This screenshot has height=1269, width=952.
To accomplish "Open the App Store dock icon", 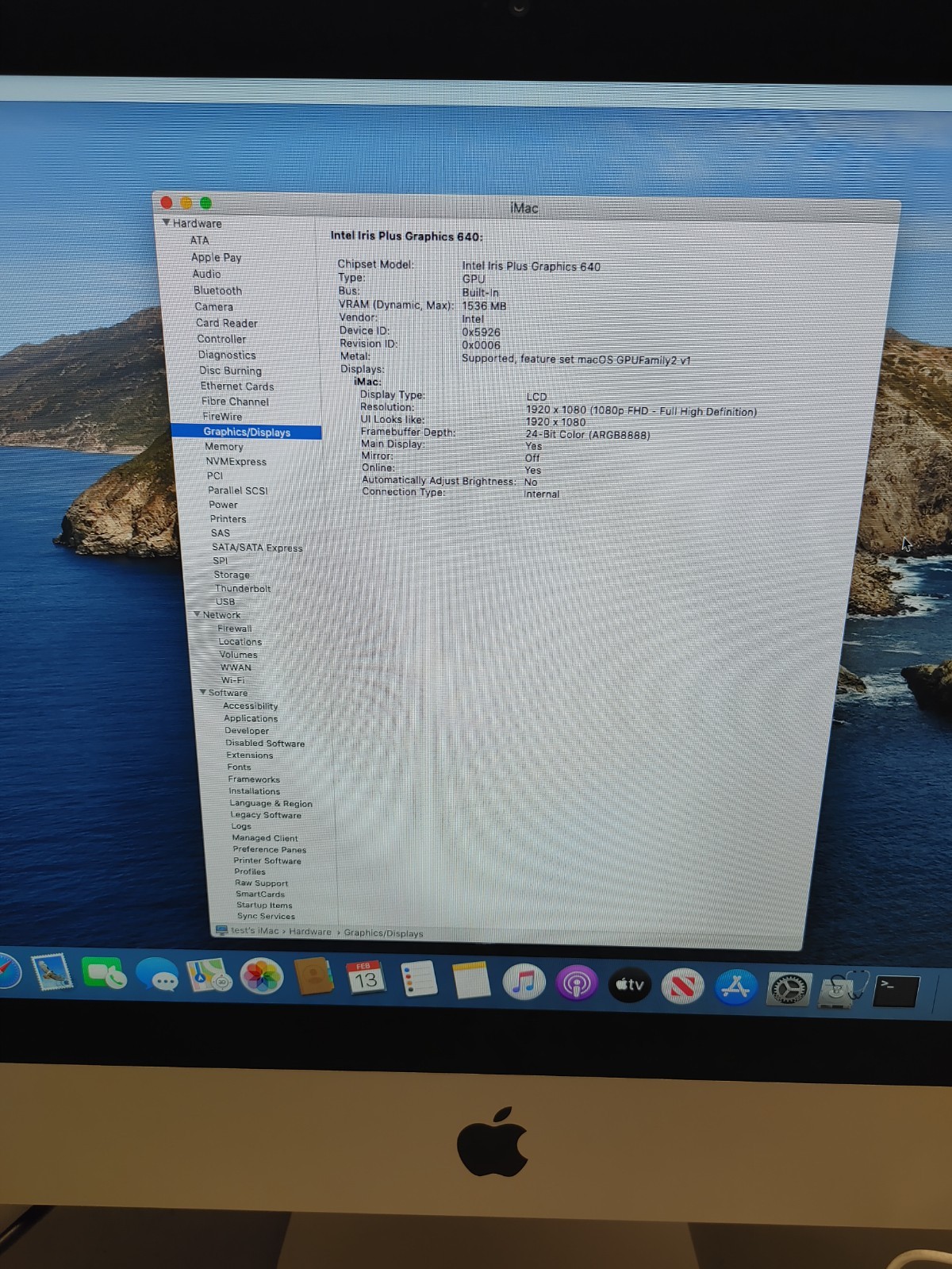I will click(735, 987).
